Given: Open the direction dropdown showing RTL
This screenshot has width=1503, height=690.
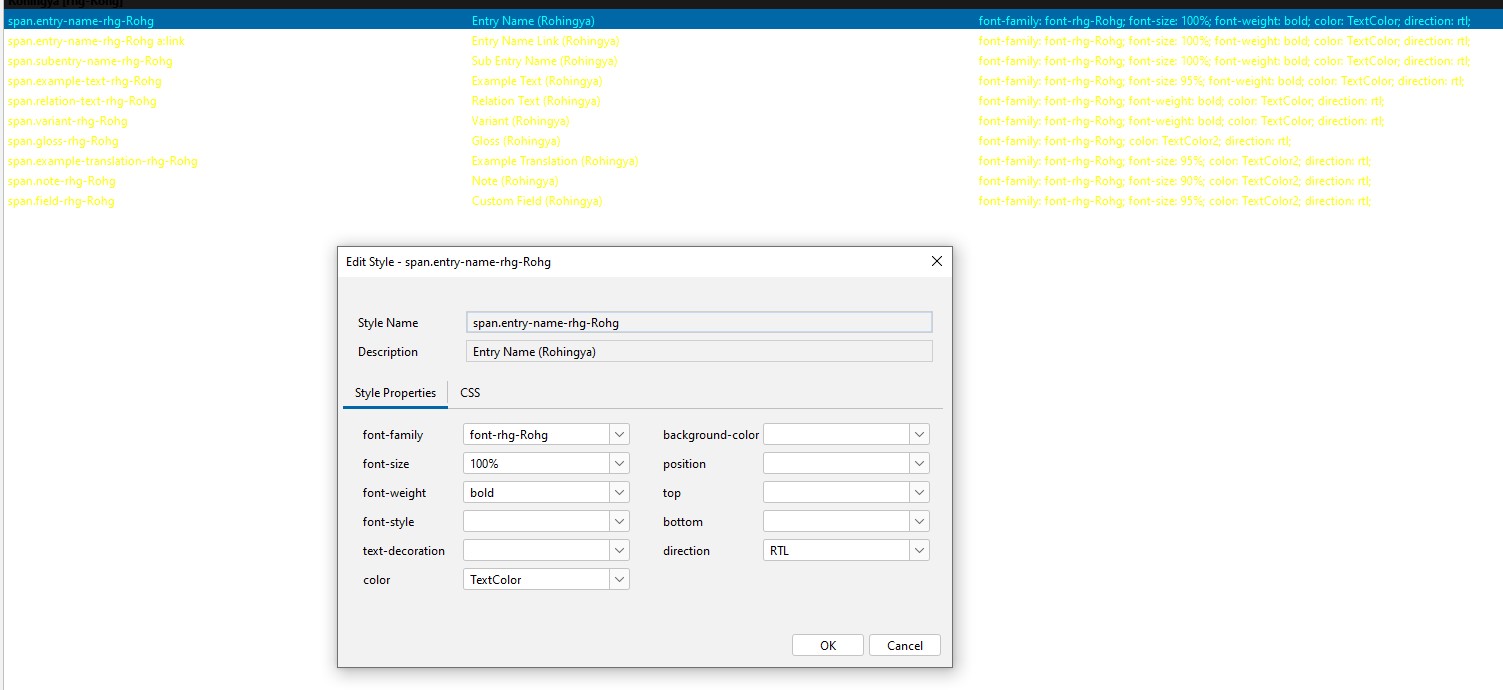Looking at the screenshot, I should coord(919,549).
